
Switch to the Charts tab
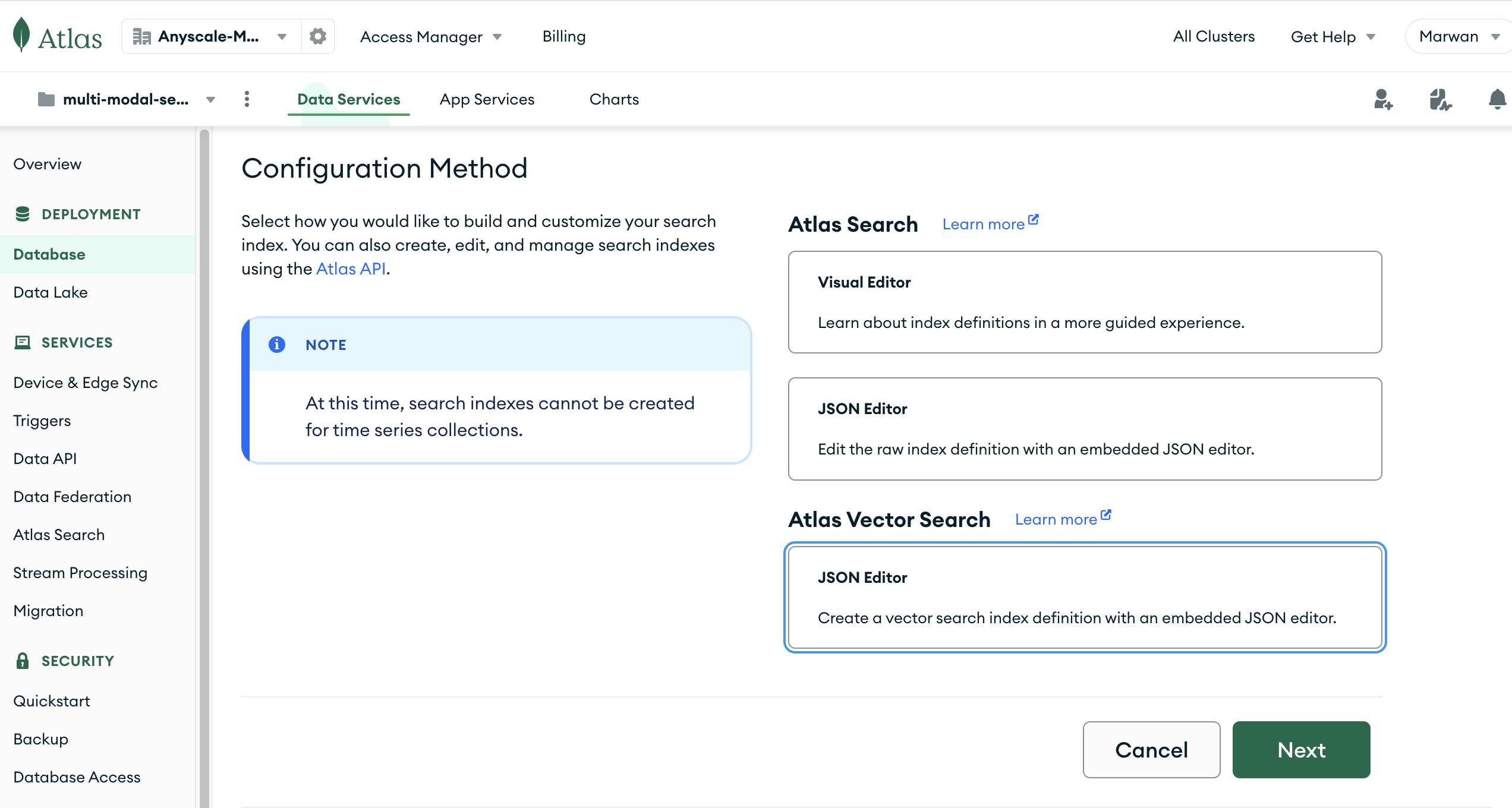point(614,99)
